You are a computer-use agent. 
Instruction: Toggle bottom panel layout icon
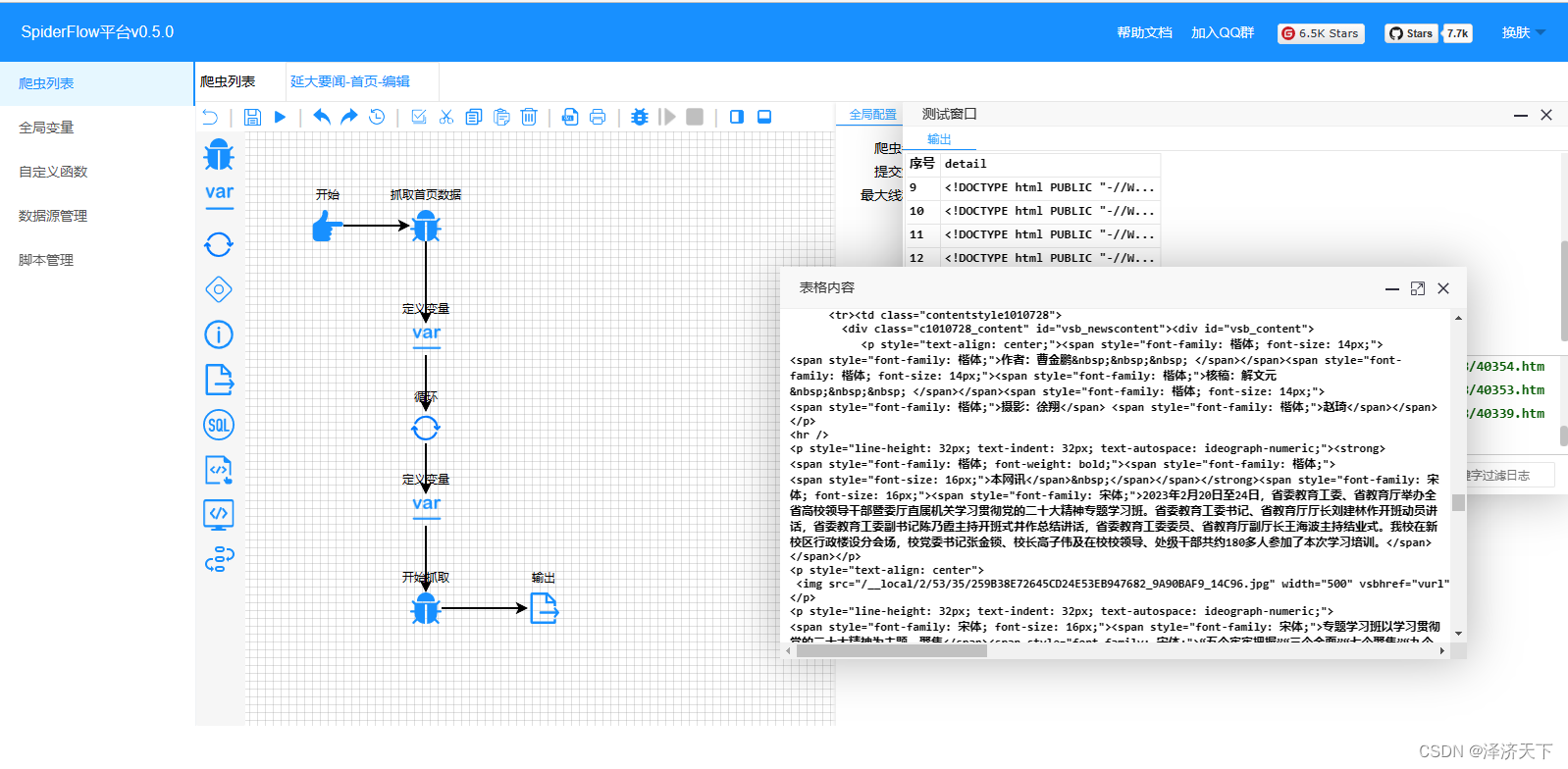pyautogui.click(x=764, y=117)
